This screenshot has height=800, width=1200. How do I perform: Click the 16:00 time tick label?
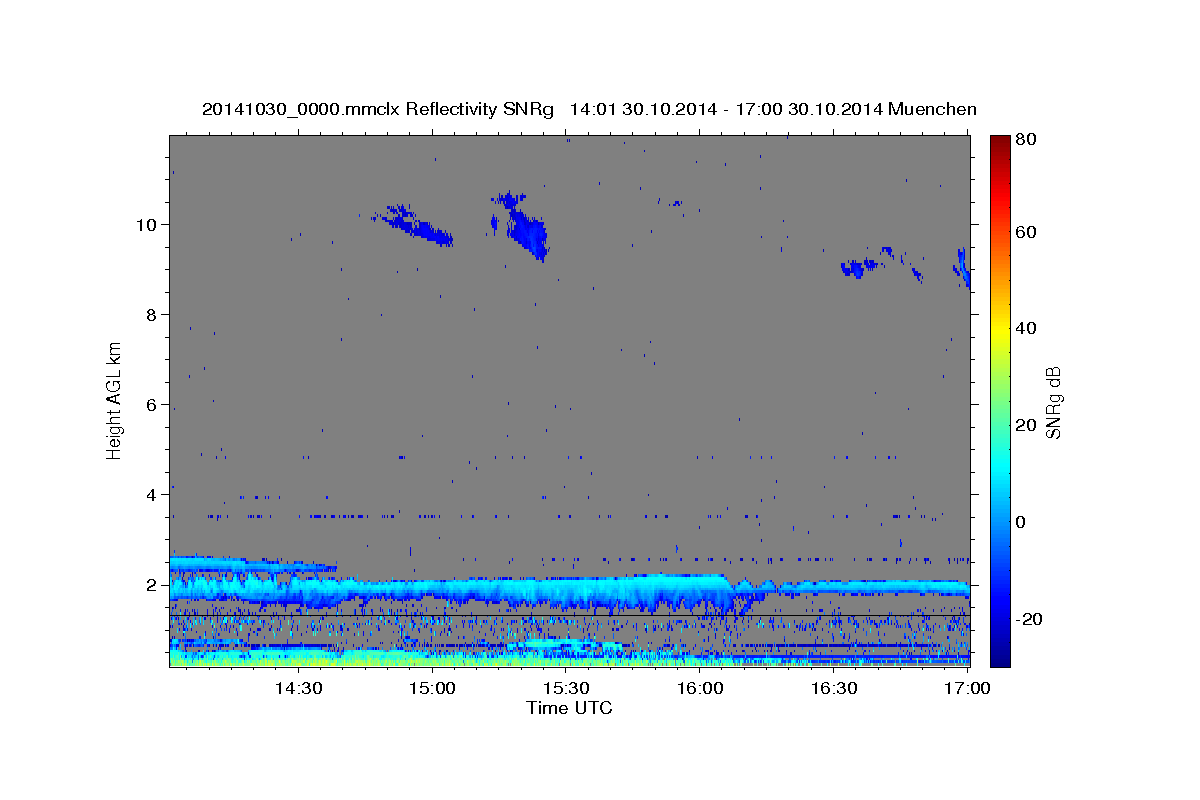(700, 688)
